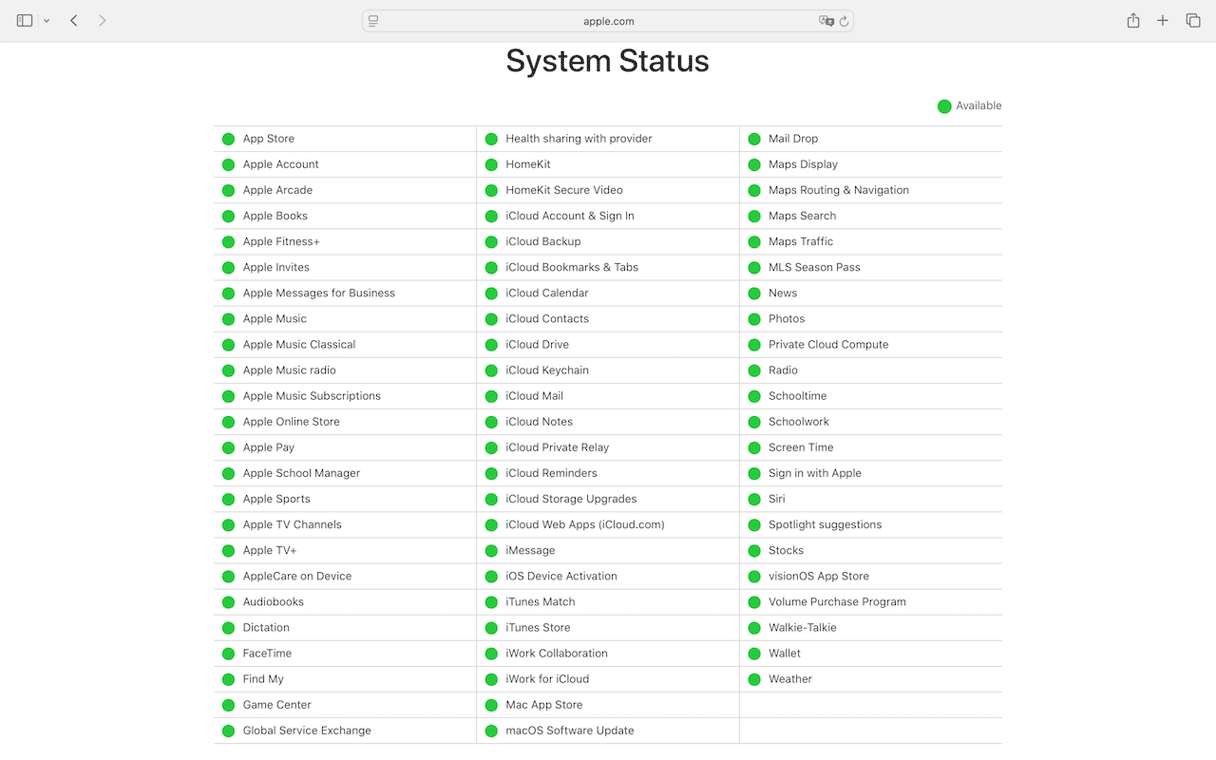This screenshot has height=760, width=1216.
Task: Go back to the previous page
Action: click(x=74, y=21)
